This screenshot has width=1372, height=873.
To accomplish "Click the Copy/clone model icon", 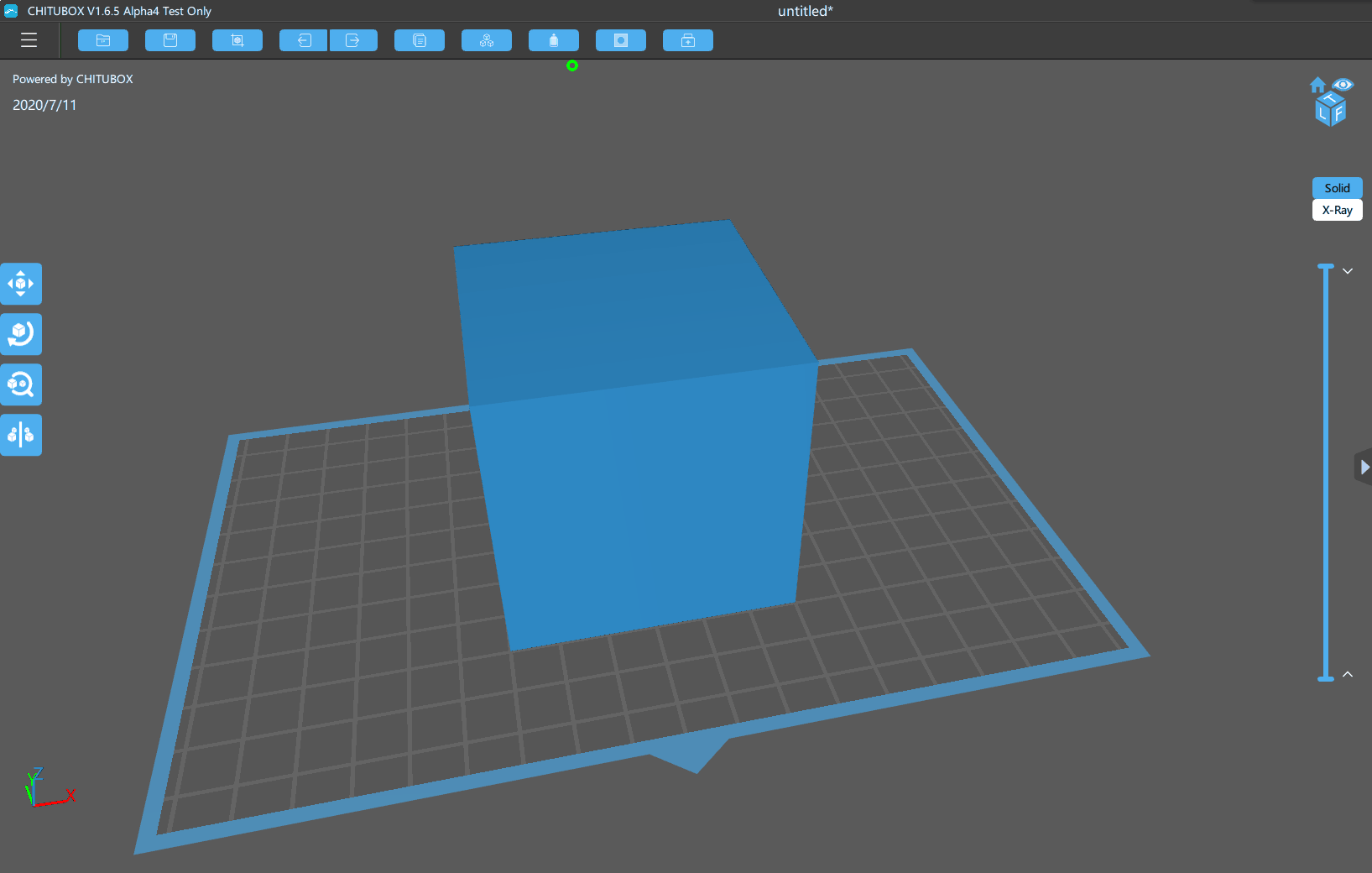I will tap(420, 40).
